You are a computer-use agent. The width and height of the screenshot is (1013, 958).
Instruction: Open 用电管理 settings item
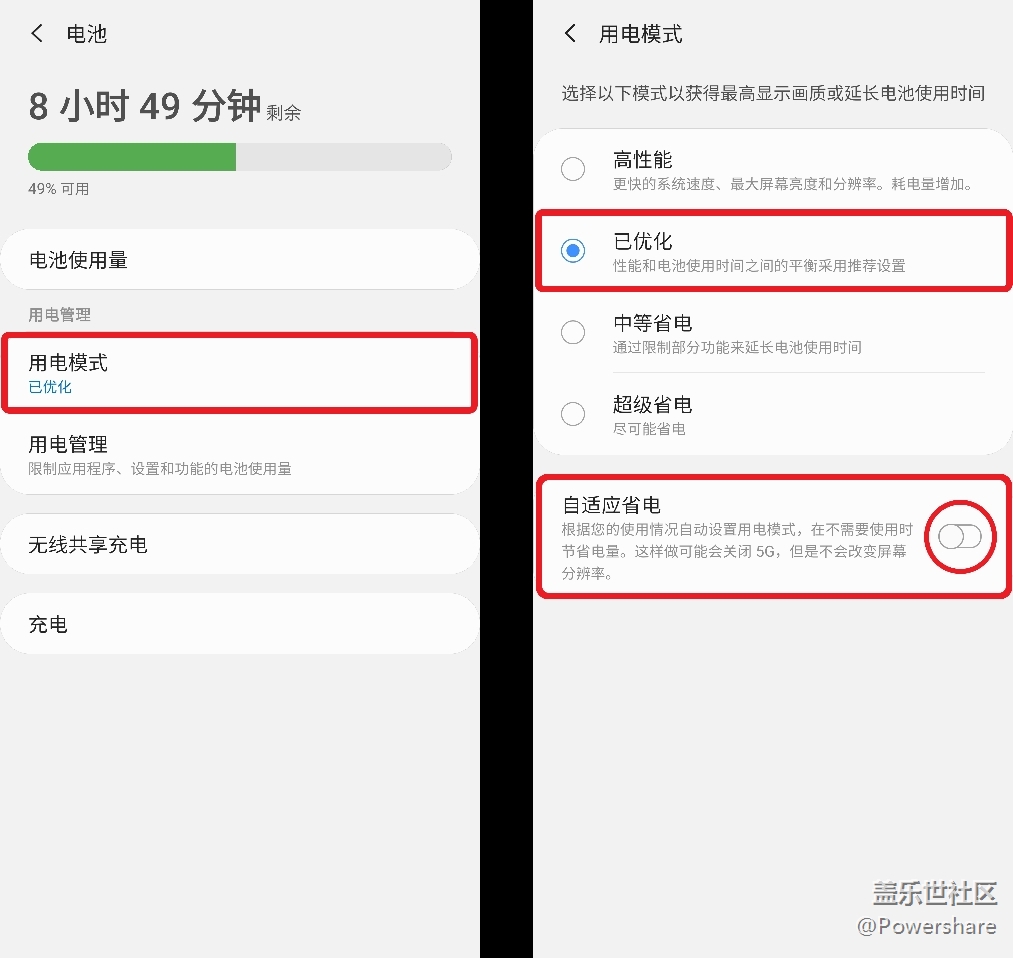(x=238, y=454)
